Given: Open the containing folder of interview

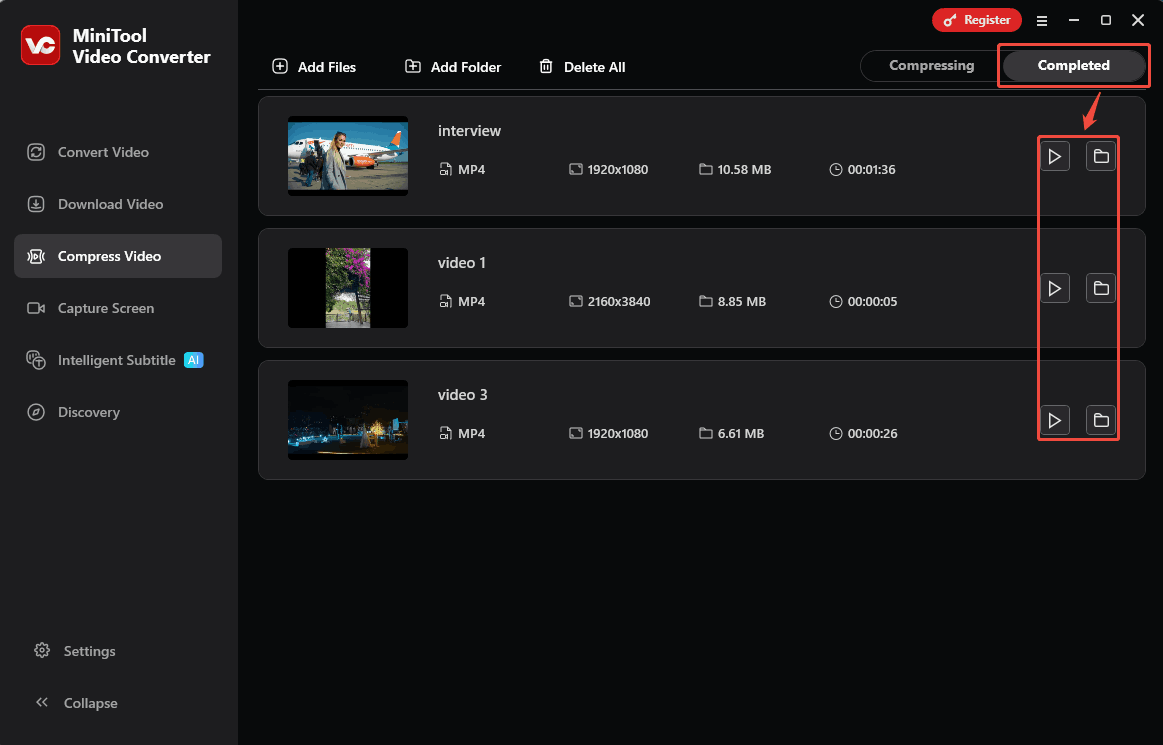Looking at the screenshot, I should (x=1101, y=155).
